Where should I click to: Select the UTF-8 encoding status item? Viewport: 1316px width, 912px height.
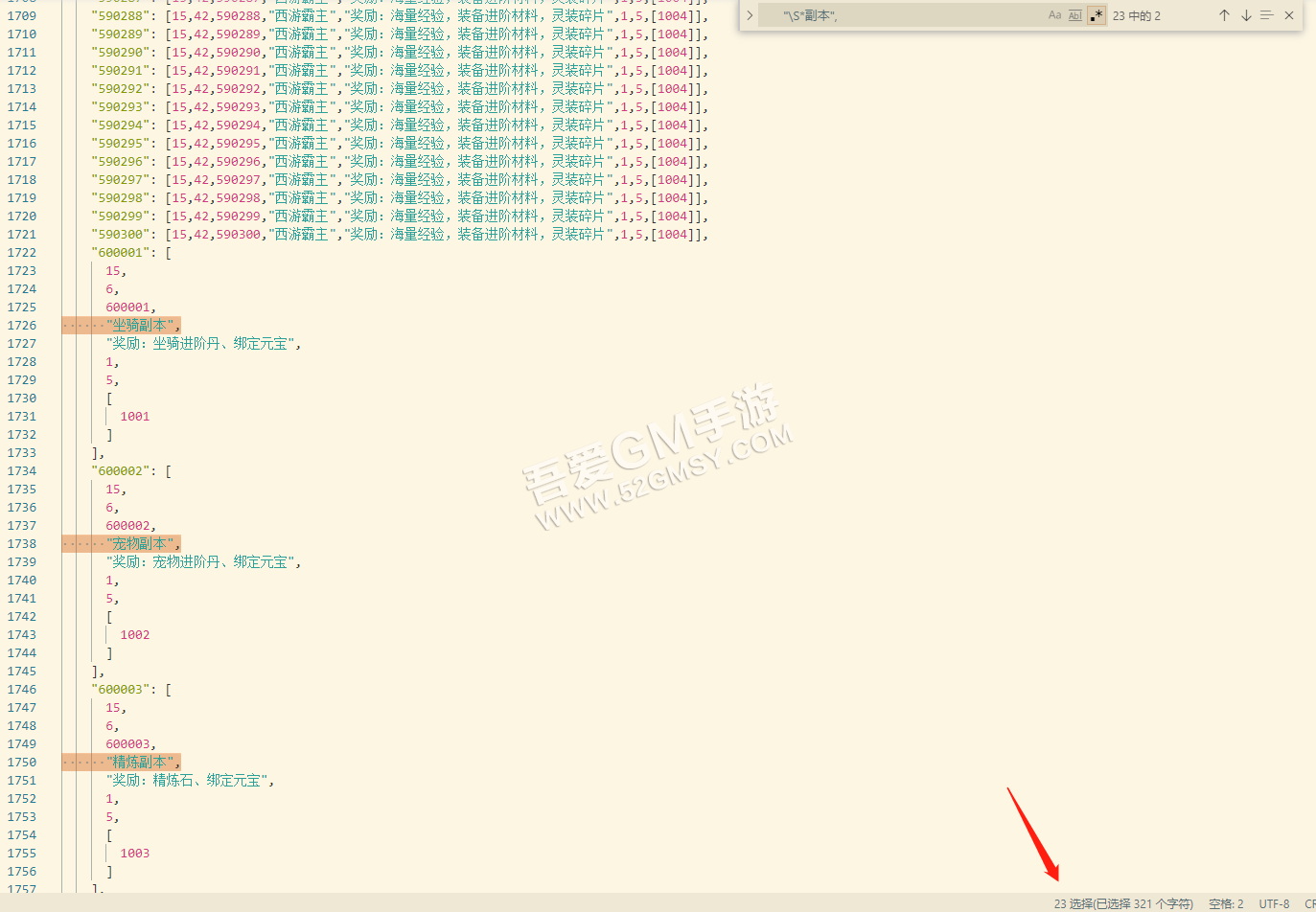tap(1274, 903)
